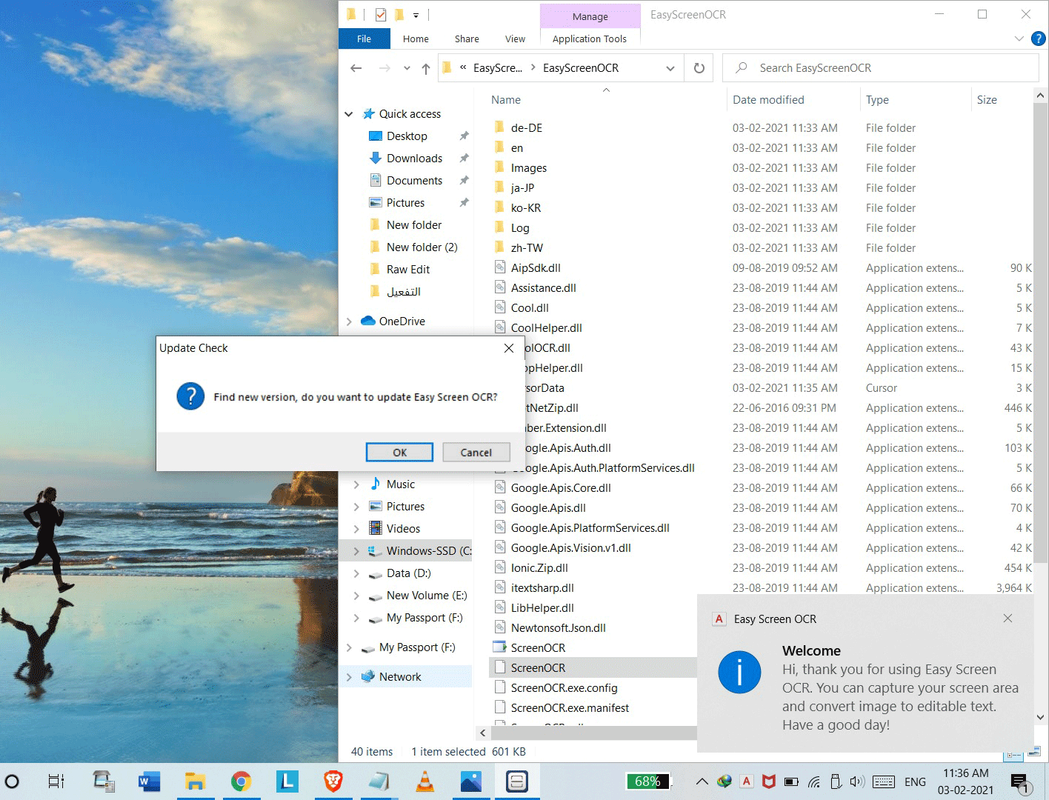This screenshot has width=1049, height=800.
Task: Expand the Windows-SSD (C:) node
Action: (x=357, y=551)
